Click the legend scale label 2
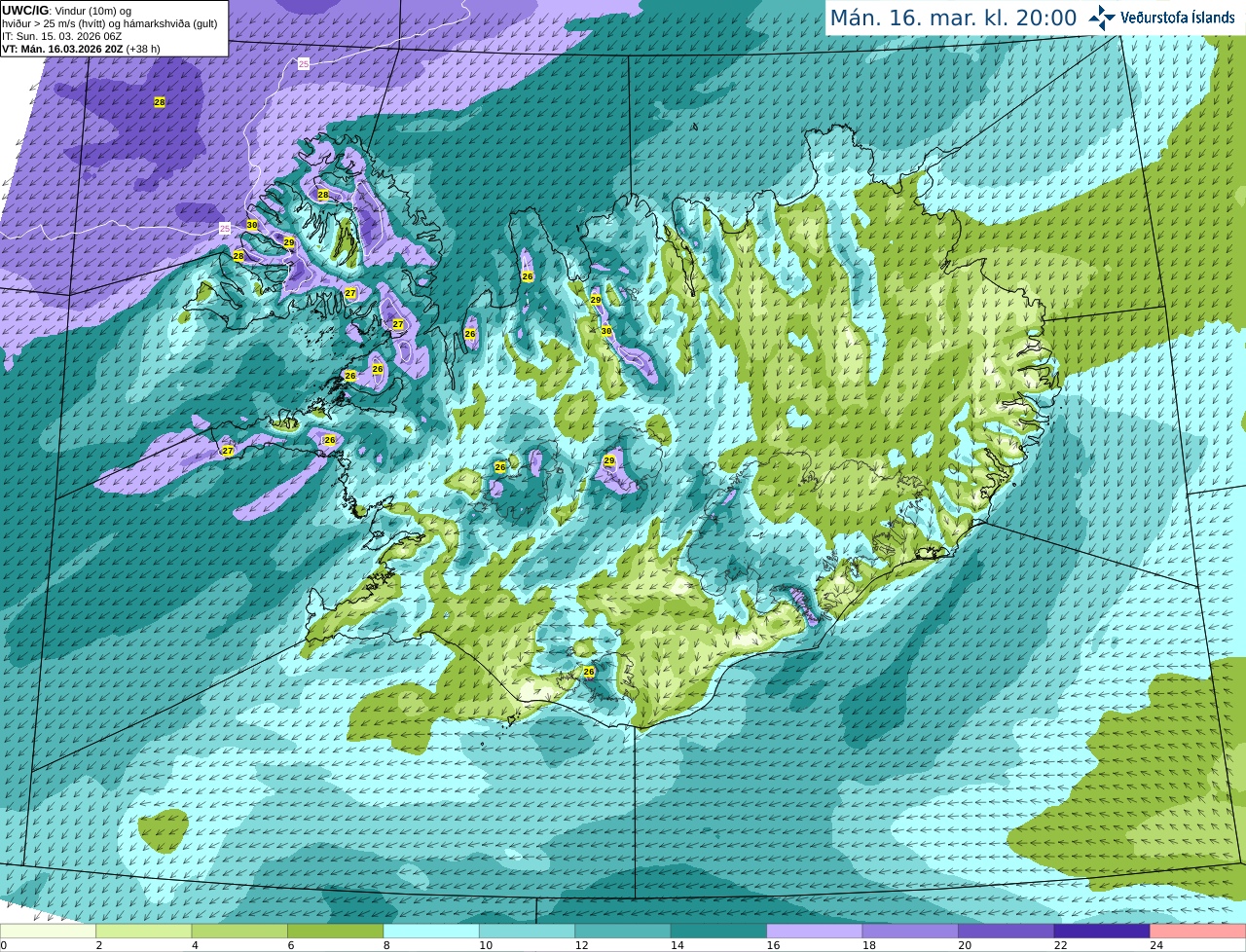 tap(99, 945)
